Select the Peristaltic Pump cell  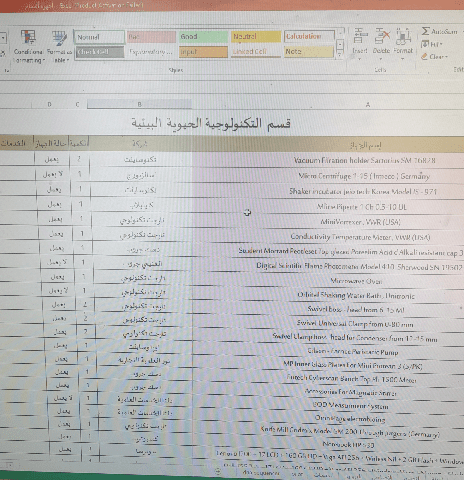pos(353,352)
